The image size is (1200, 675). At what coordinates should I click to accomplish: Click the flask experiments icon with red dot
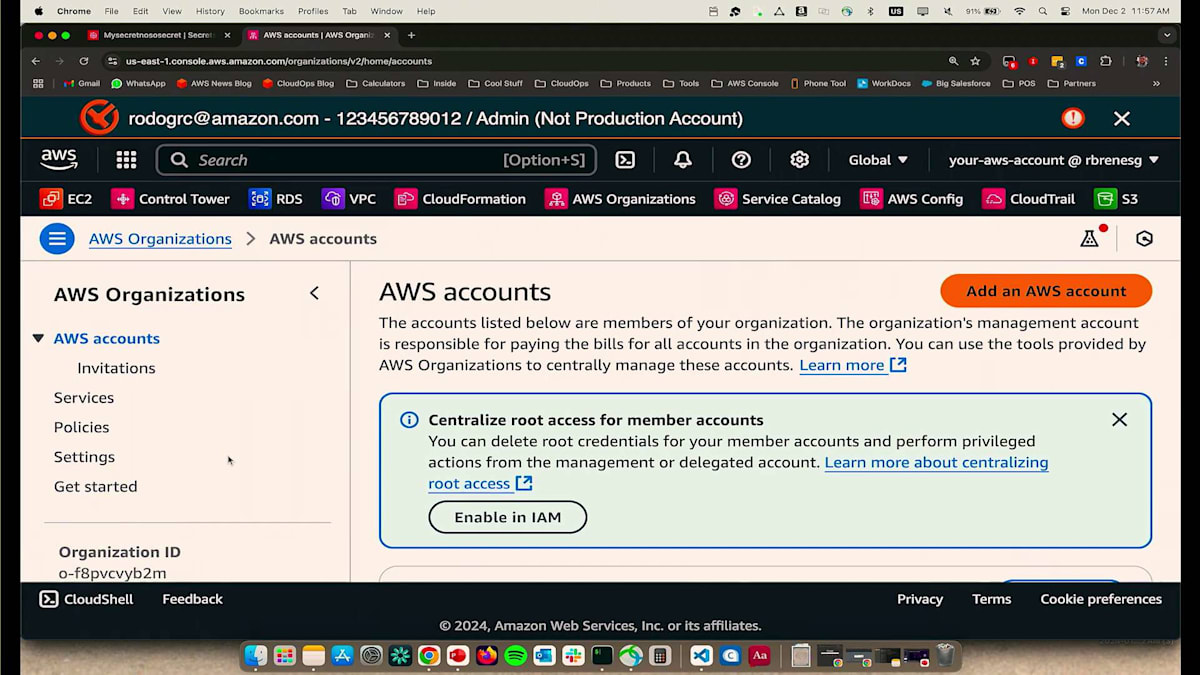(x=1091, y=238)
